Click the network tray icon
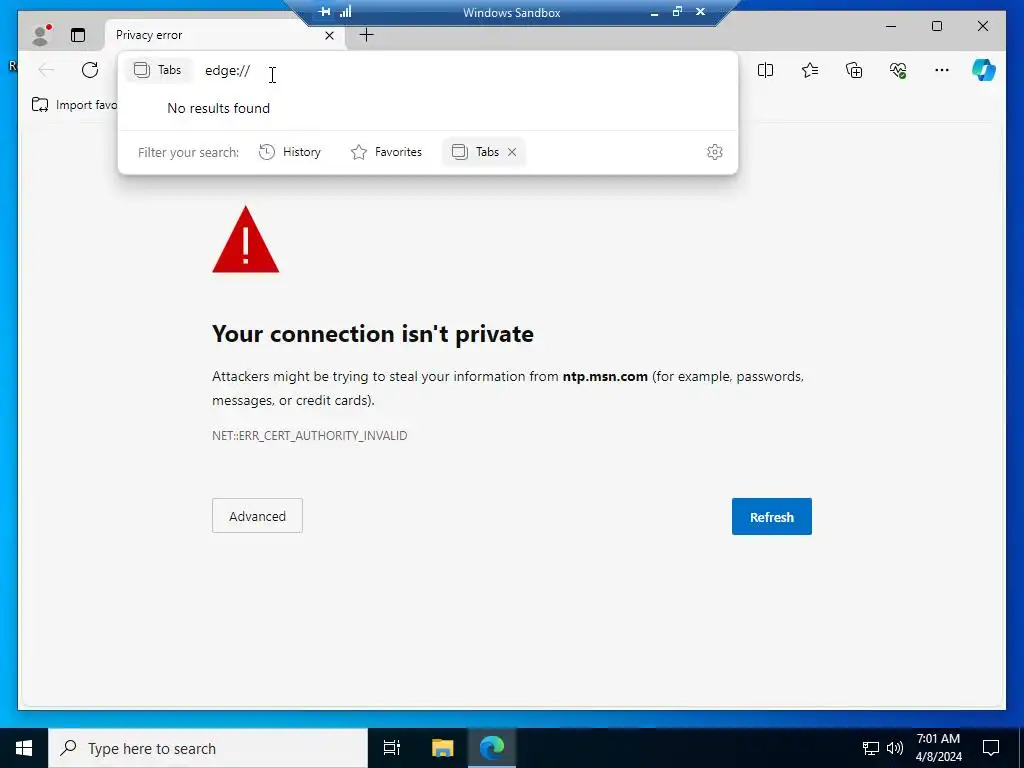Image resolution: width=1024 pixels, height=768 pixels. click(x=871, y=748)
